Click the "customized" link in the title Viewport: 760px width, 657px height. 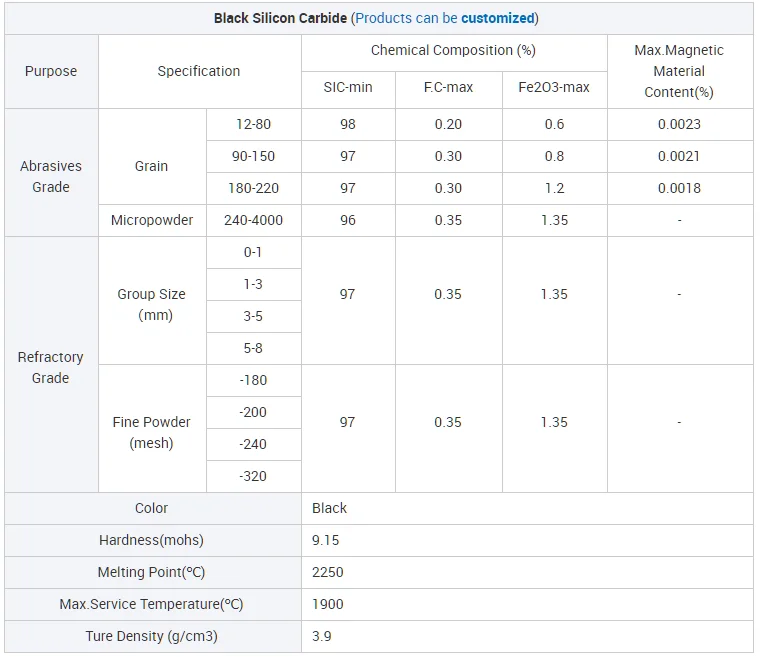[498, 18]
